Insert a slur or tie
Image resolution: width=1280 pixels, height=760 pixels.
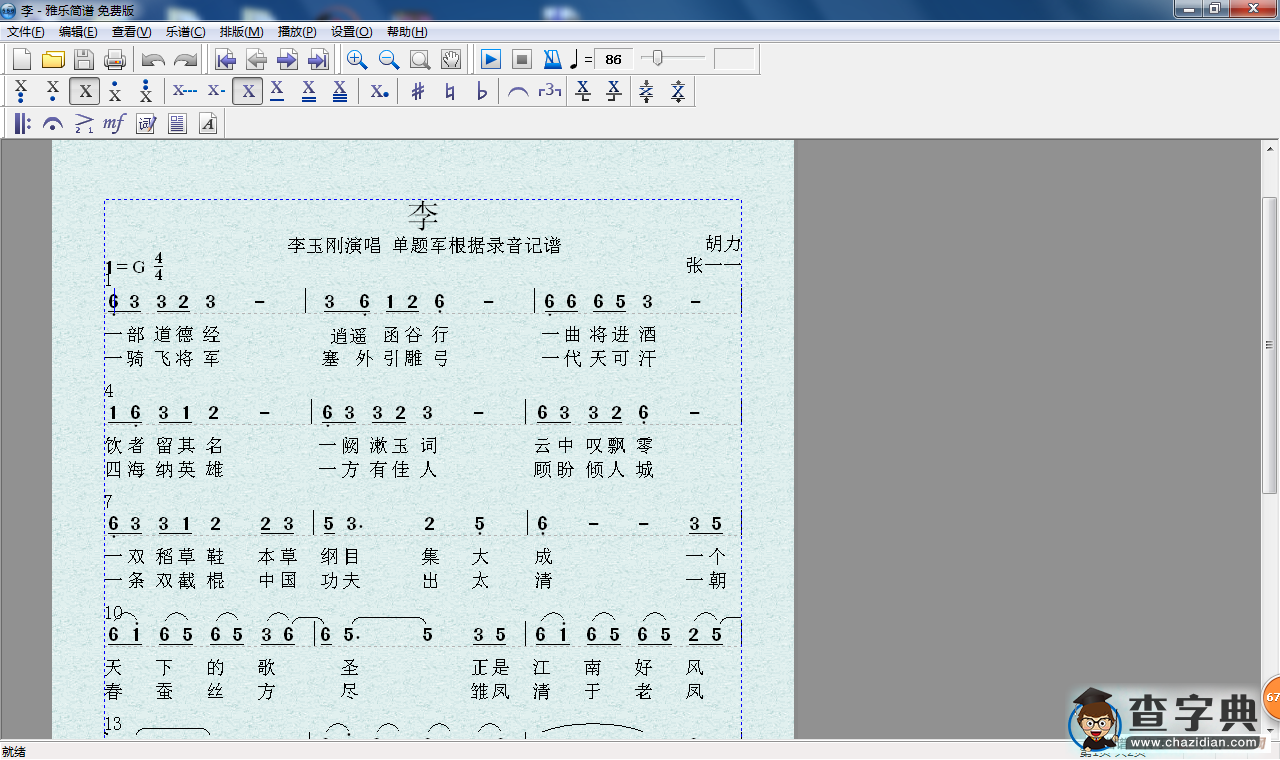[x=518, y=92]
